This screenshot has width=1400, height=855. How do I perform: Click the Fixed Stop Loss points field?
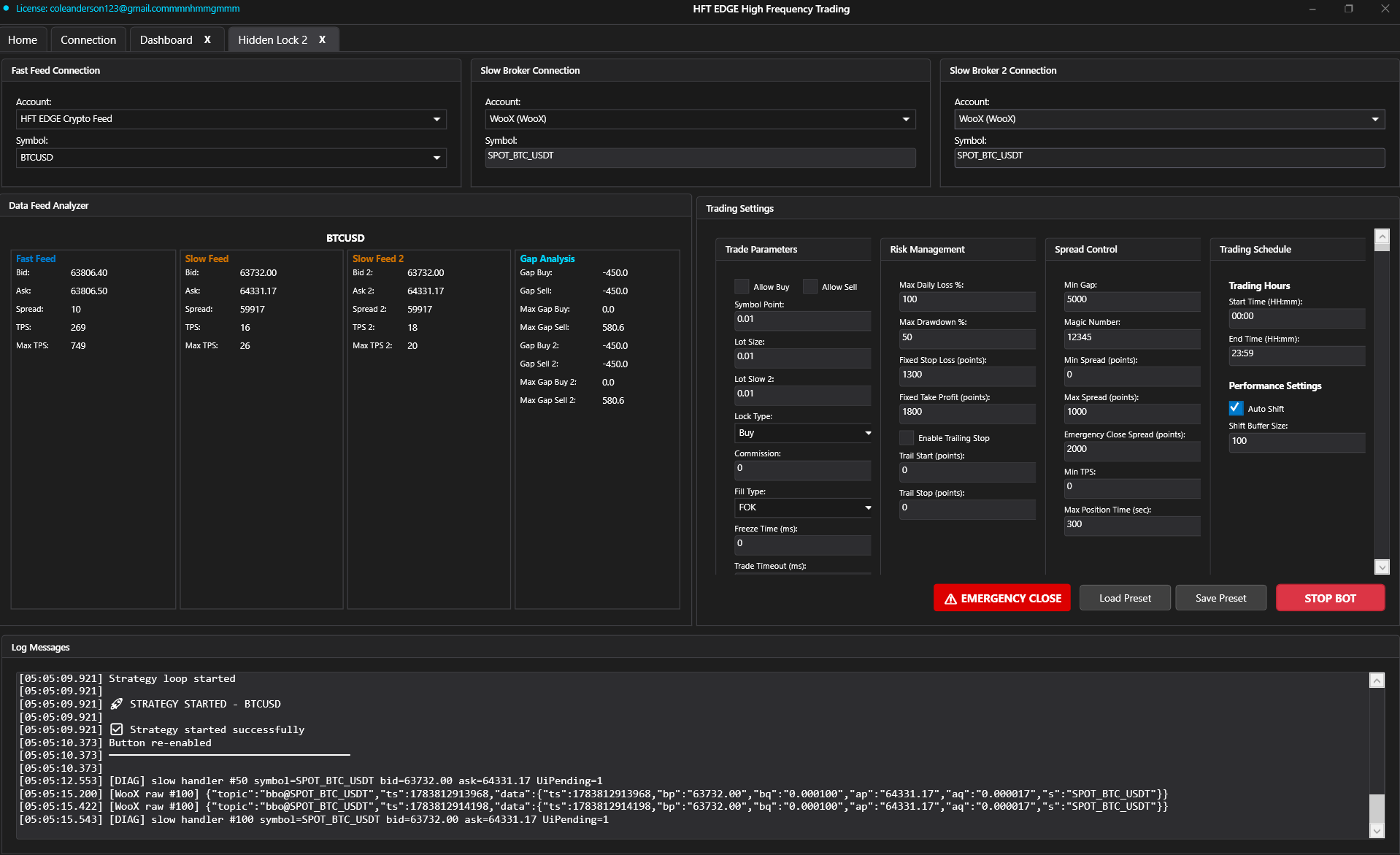(967, 375)
